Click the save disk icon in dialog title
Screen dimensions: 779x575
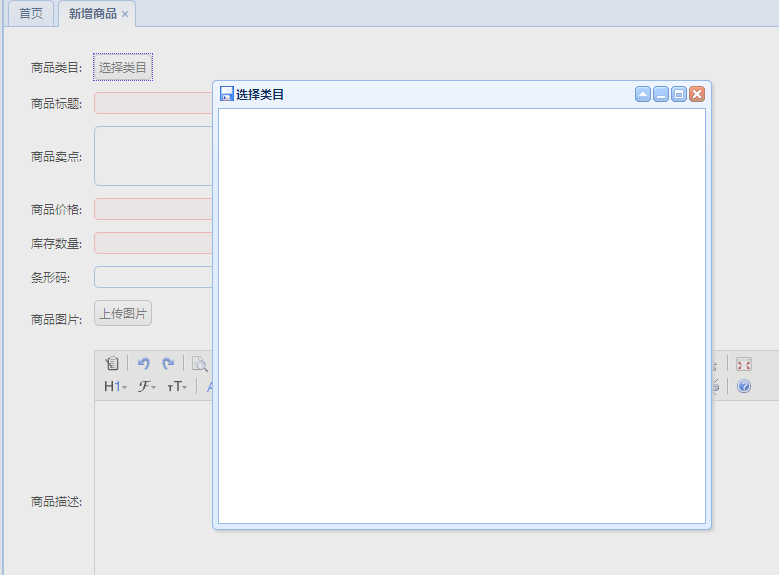tap(226, 94)
